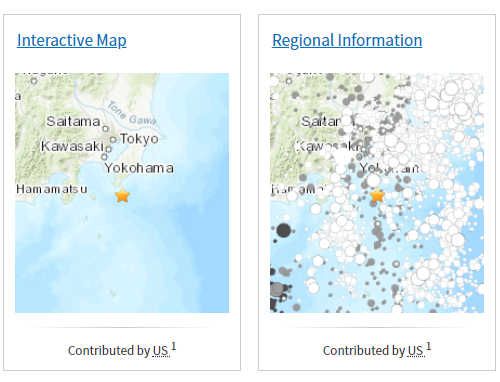The height and width of the screenshot is (382, 500).
Task: Click the Tokyo text label
Action: click(139, 139)
